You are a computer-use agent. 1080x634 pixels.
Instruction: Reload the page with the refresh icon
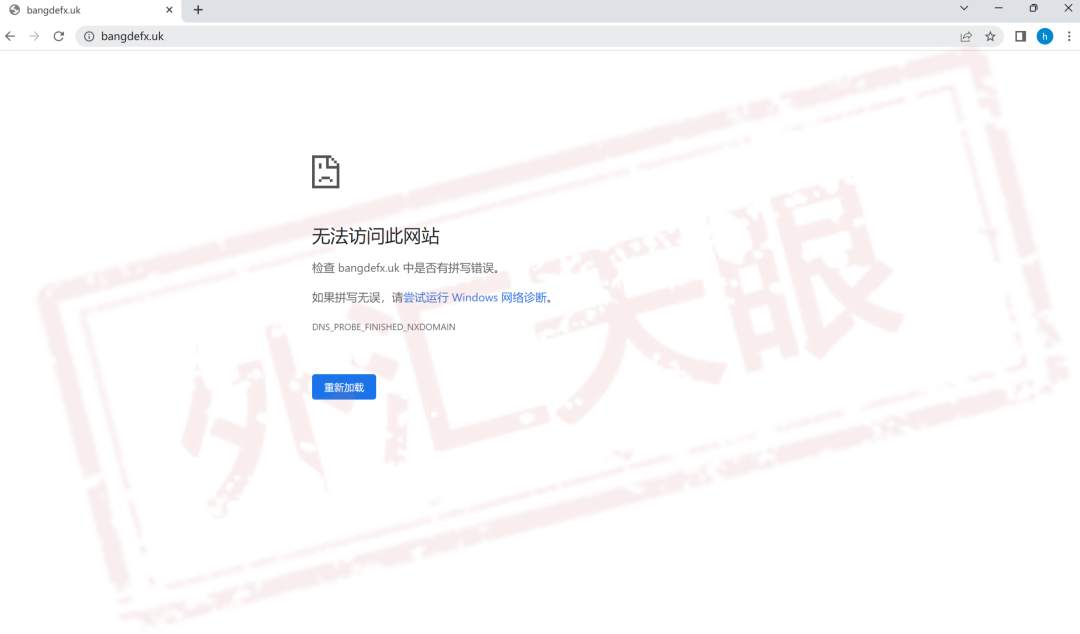point(59,37)
